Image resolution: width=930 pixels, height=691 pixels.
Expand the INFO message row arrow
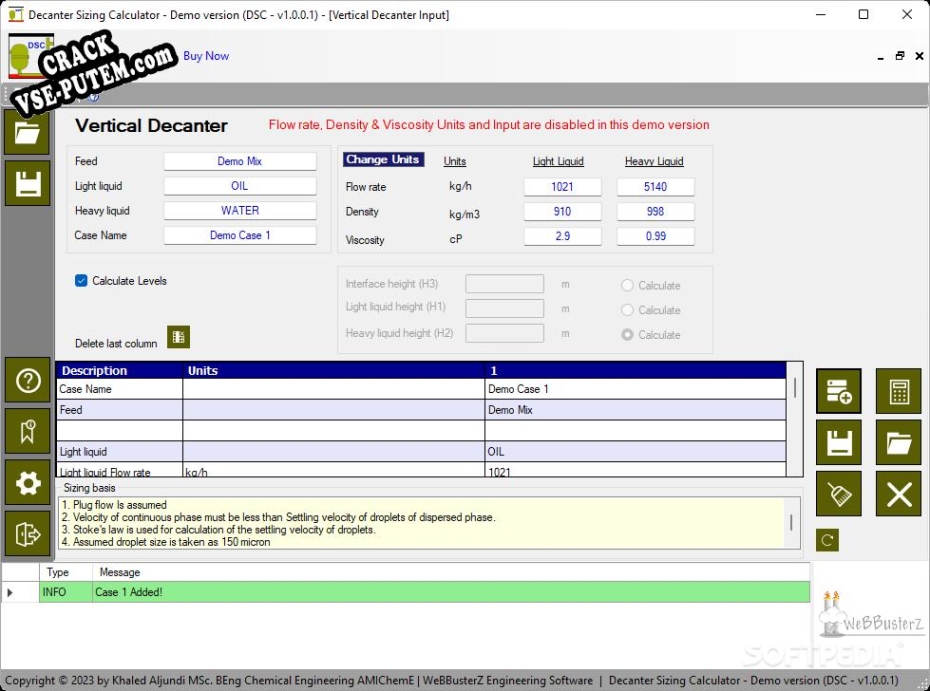pyautogui.click(x=10, y=592)
